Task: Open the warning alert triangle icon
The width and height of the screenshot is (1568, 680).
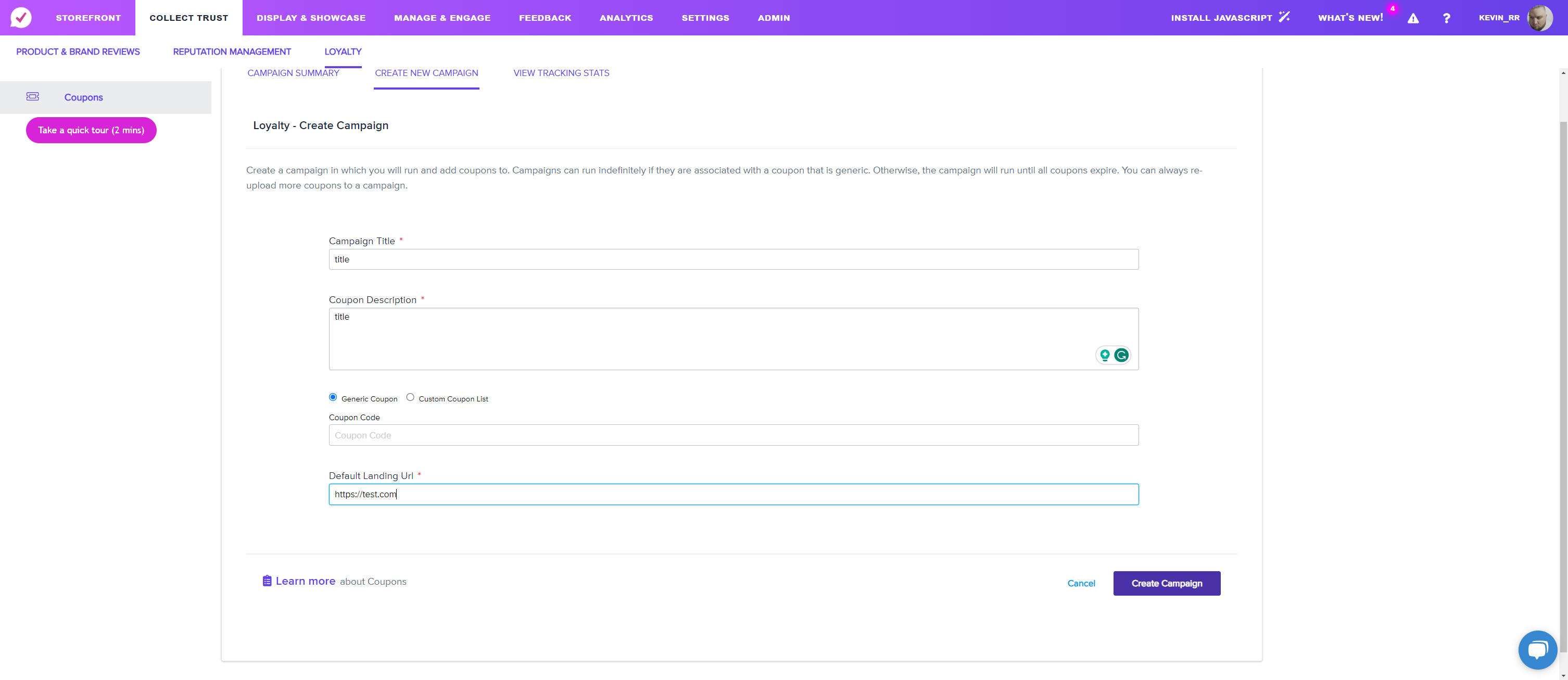Action: click(1413, 18)
